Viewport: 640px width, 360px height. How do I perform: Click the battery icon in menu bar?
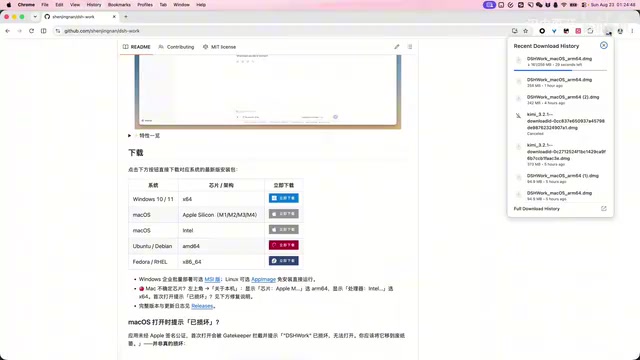click(573, 5)
